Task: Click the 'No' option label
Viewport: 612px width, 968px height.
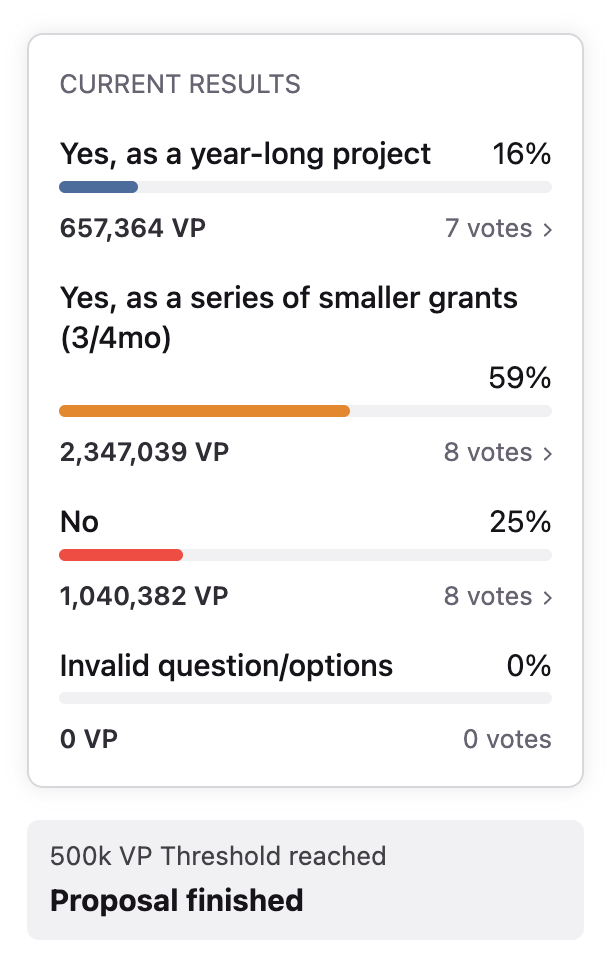Action: (x=80, y=522)
